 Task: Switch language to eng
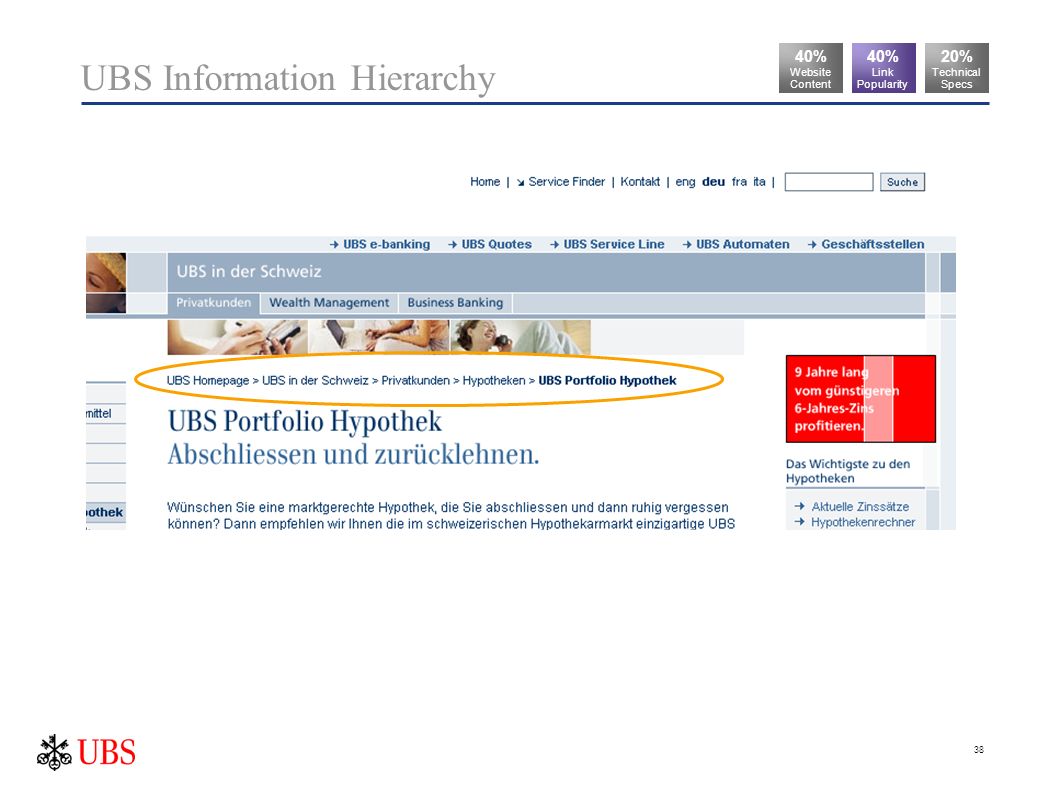click(685, 182)
